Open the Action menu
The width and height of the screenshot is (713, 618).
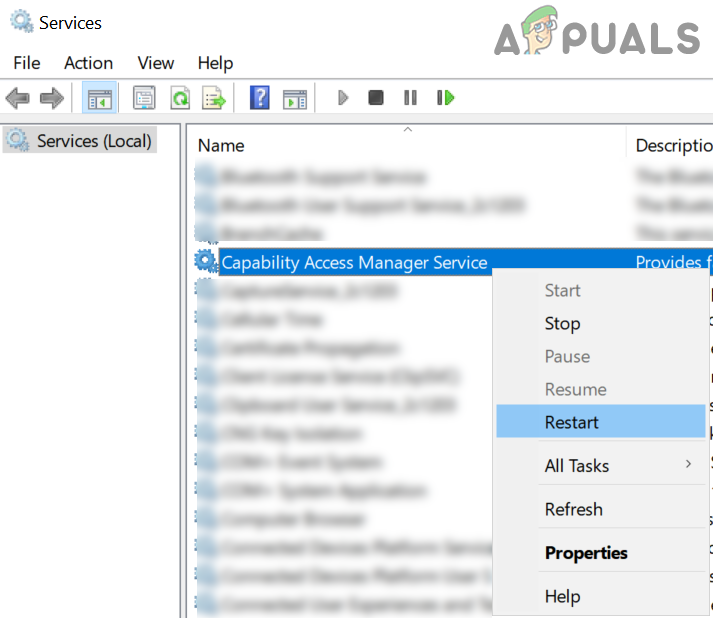(88, 63)
